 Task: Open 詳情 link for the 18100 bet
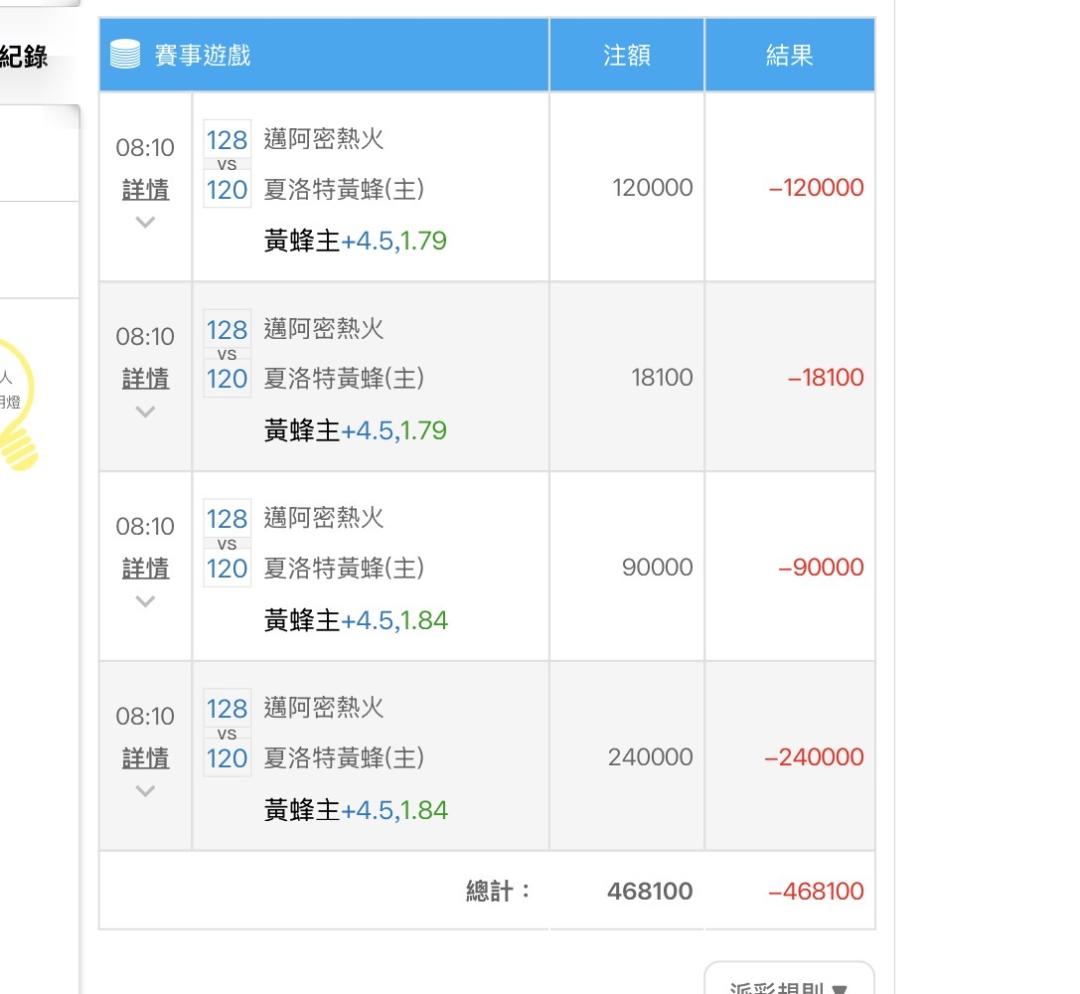pyautogui.click(x=145, y=379)
